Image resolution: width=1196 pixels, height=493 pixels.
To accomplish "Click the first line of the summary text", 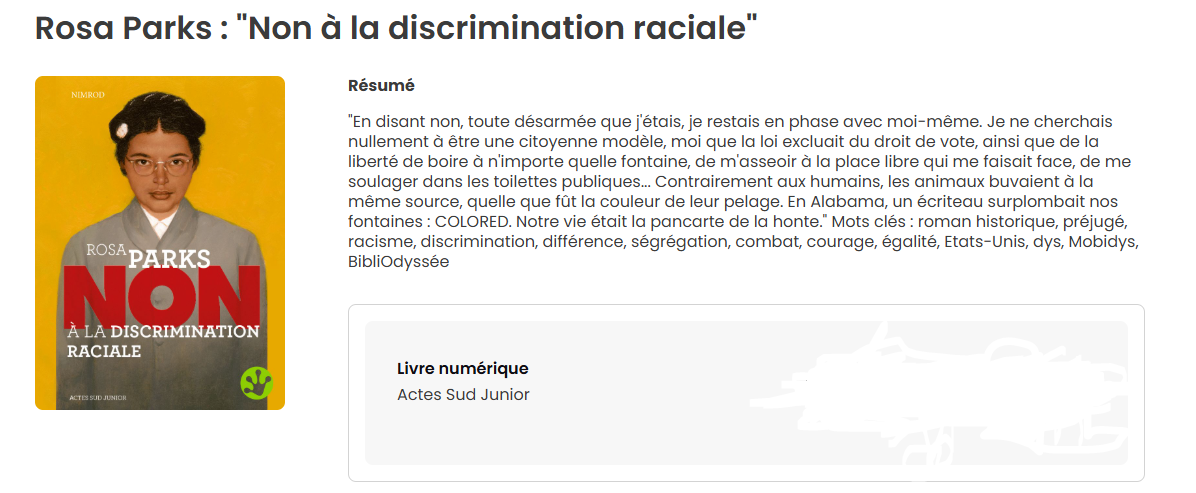I will (730, 122).
